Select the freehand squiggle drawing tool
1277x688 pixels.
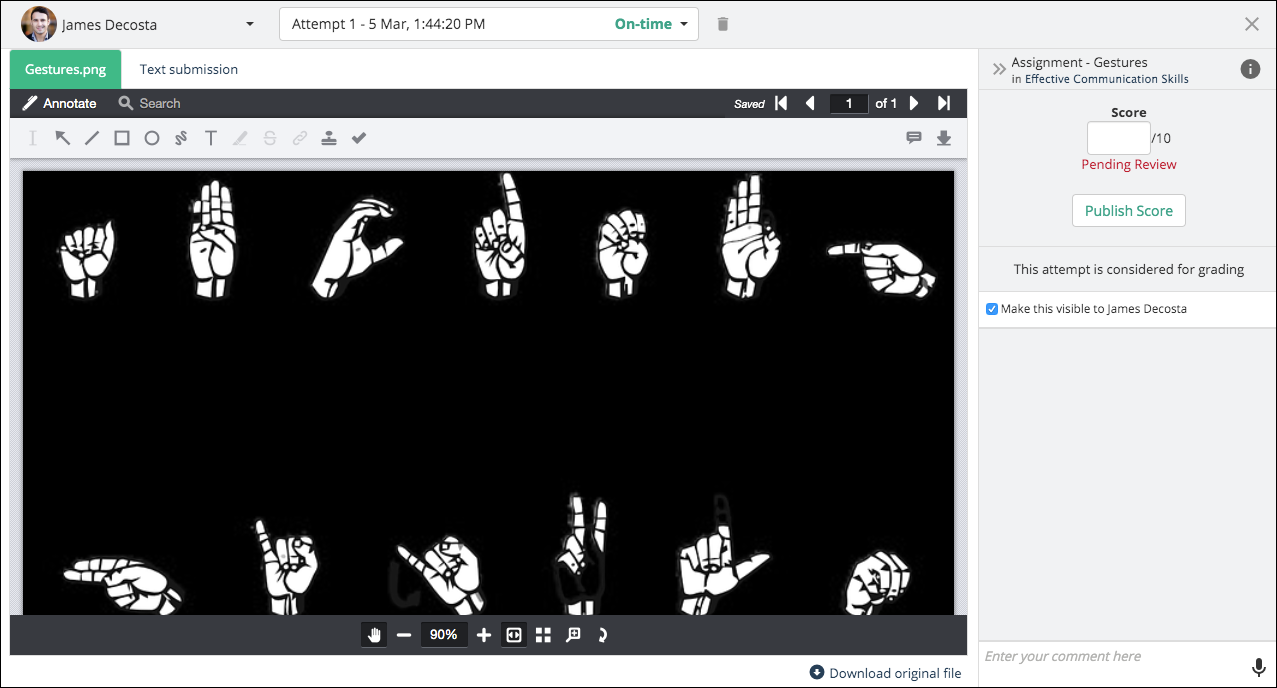click(x=181, y=138)
